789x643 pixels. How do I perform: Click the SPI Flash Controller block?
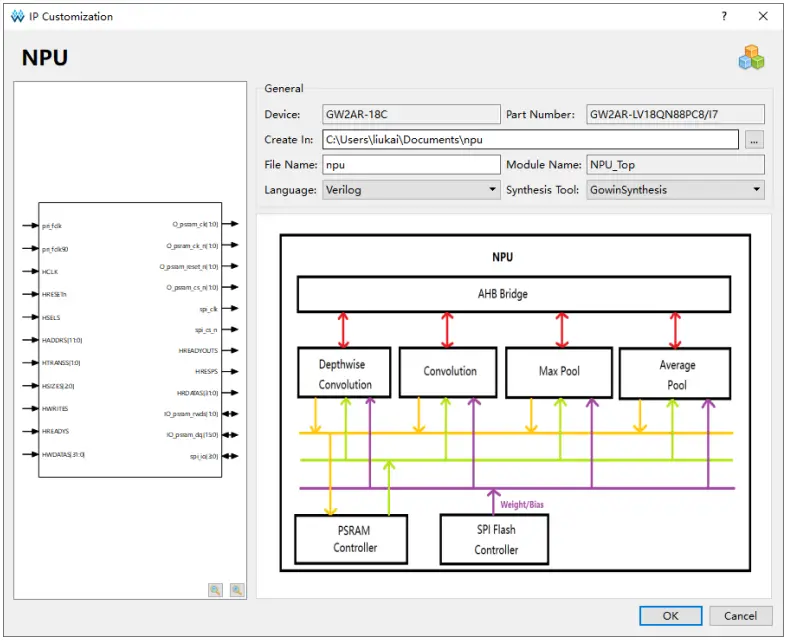pos(495,541)
